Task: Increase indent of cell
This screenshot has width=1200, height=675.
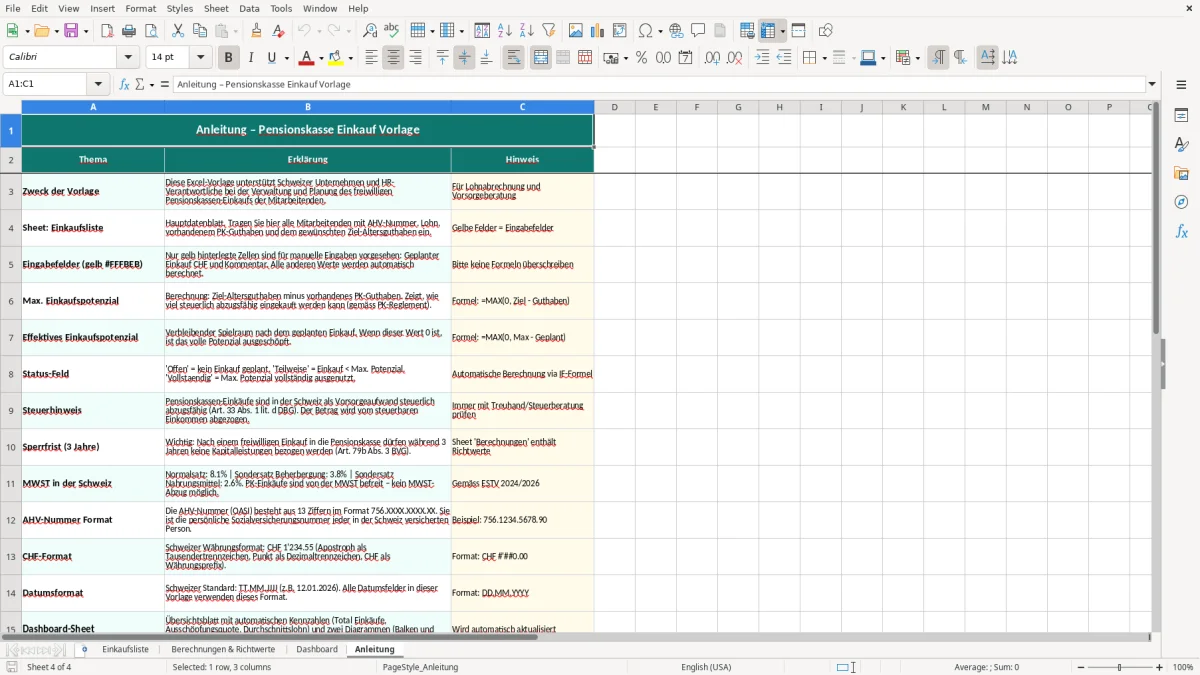Action: click(762, 58)
